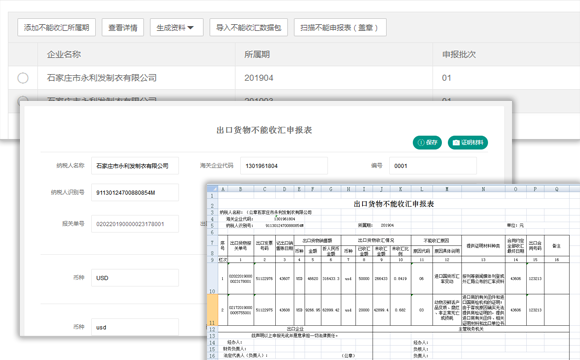580x360 pixels.
Task: Click batch value 01 in the 201904 row
Action: pyautogui.click(x=446, y=78)
